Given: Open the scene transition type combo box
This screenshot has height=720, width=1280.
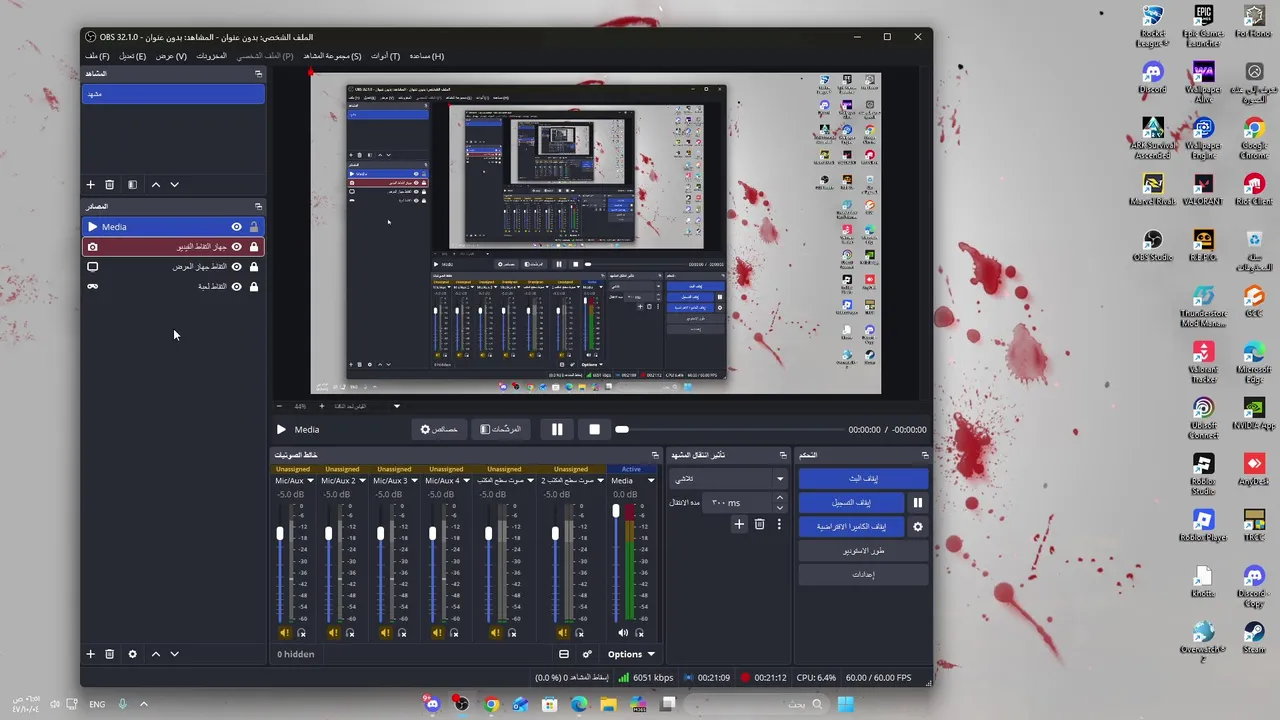Looking at the screenshot, I should (x=728, y=479).
